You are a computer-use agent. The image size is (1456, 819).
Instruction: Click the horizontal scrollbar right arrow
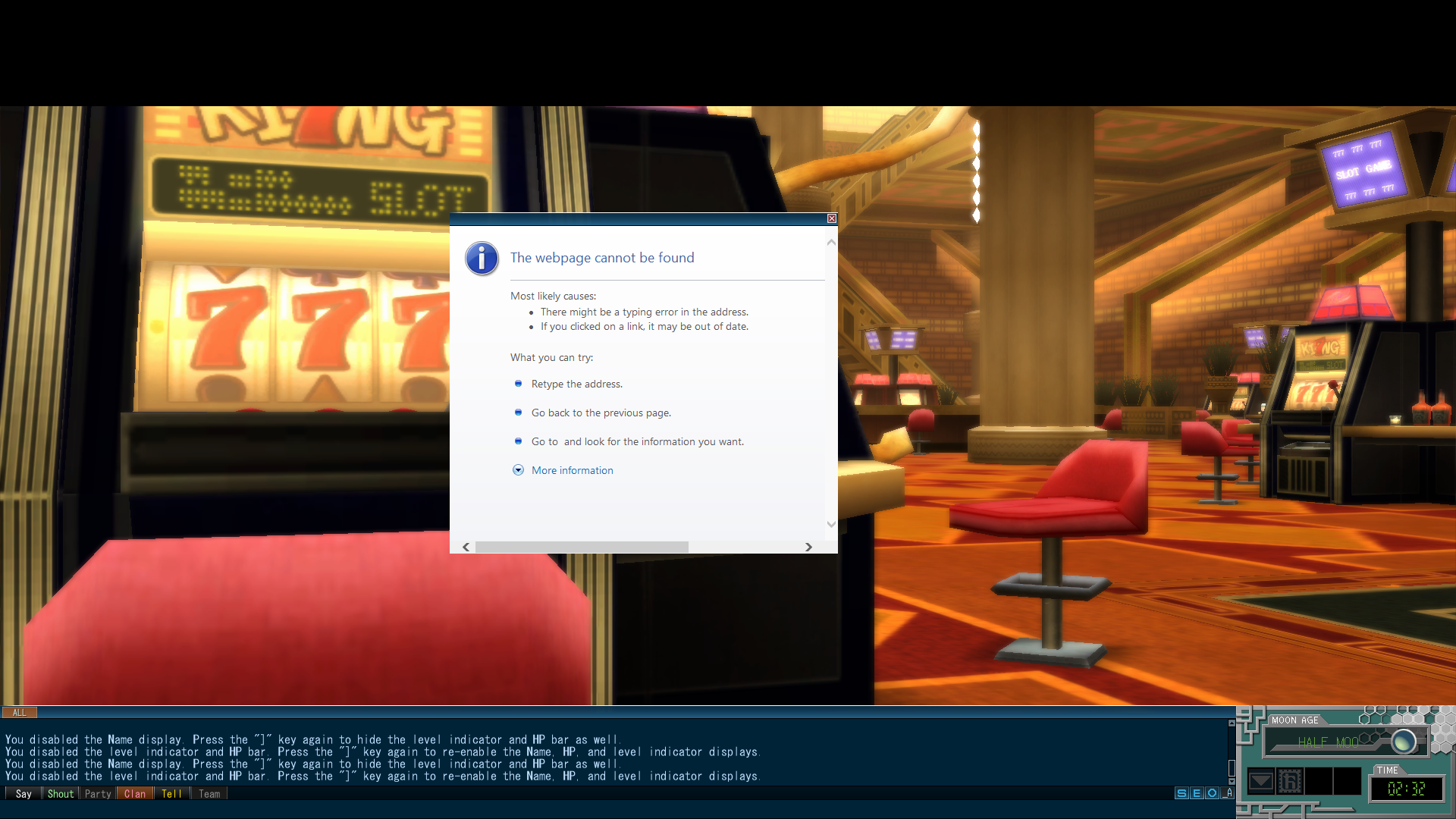point(808,547)
